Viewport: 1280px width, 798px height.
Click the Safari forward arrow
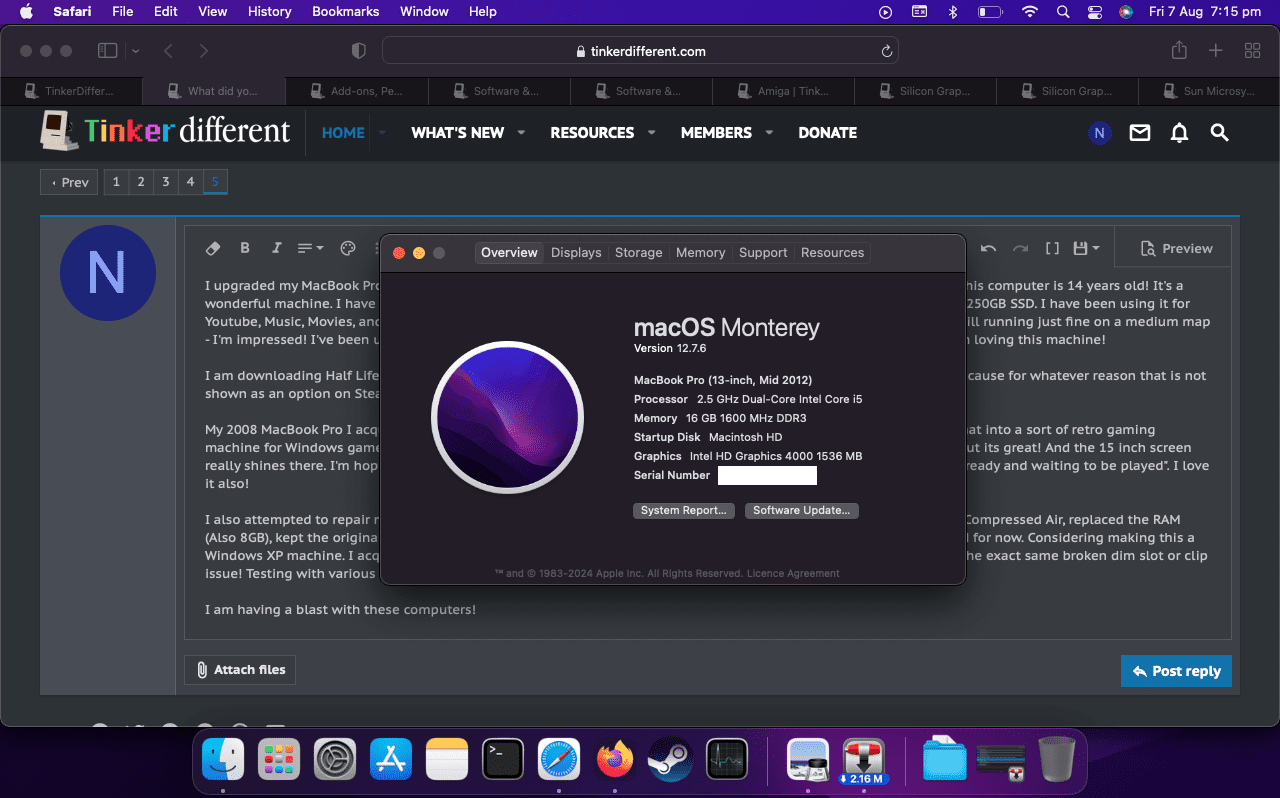pos(203,51)
